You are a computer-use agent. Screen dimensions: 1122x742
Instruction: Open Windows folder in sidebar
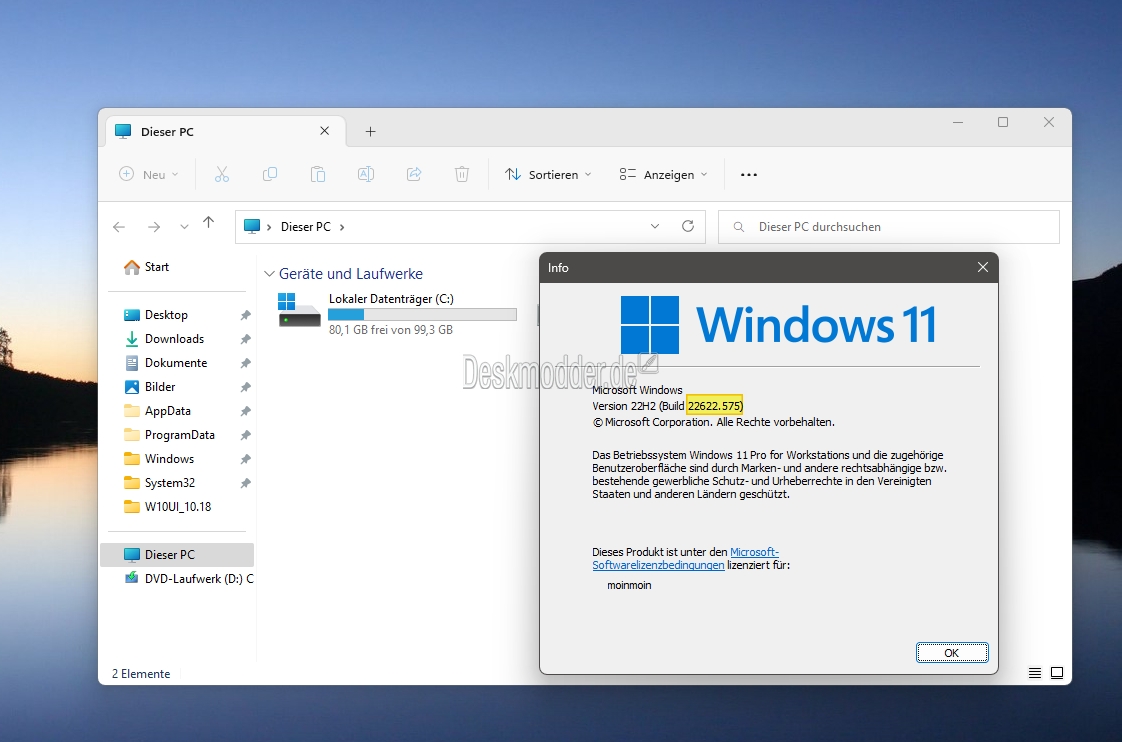tap(169, 459)
